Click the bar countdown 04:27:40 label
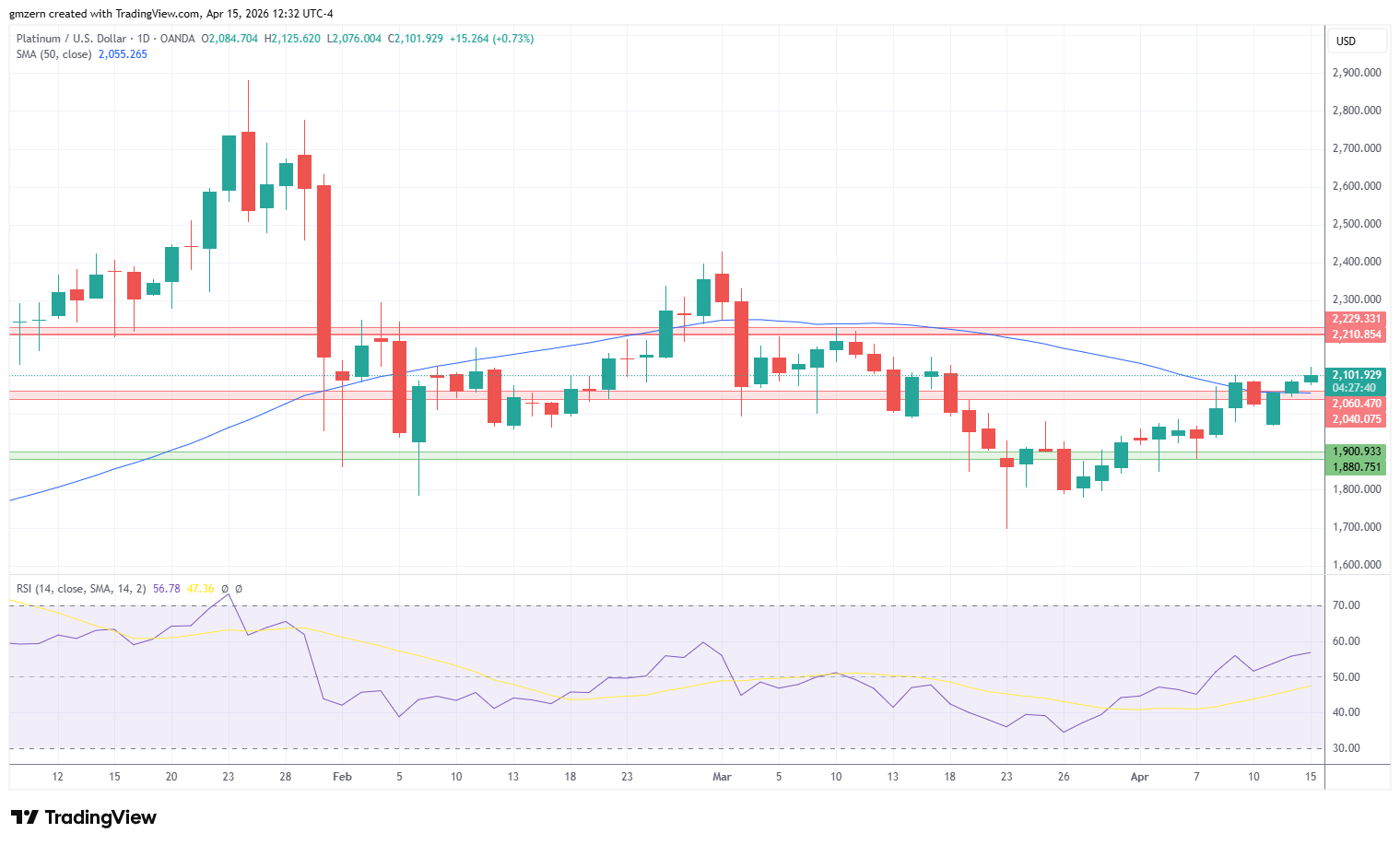This screenshot has height=845, width=1400. 1354,388
